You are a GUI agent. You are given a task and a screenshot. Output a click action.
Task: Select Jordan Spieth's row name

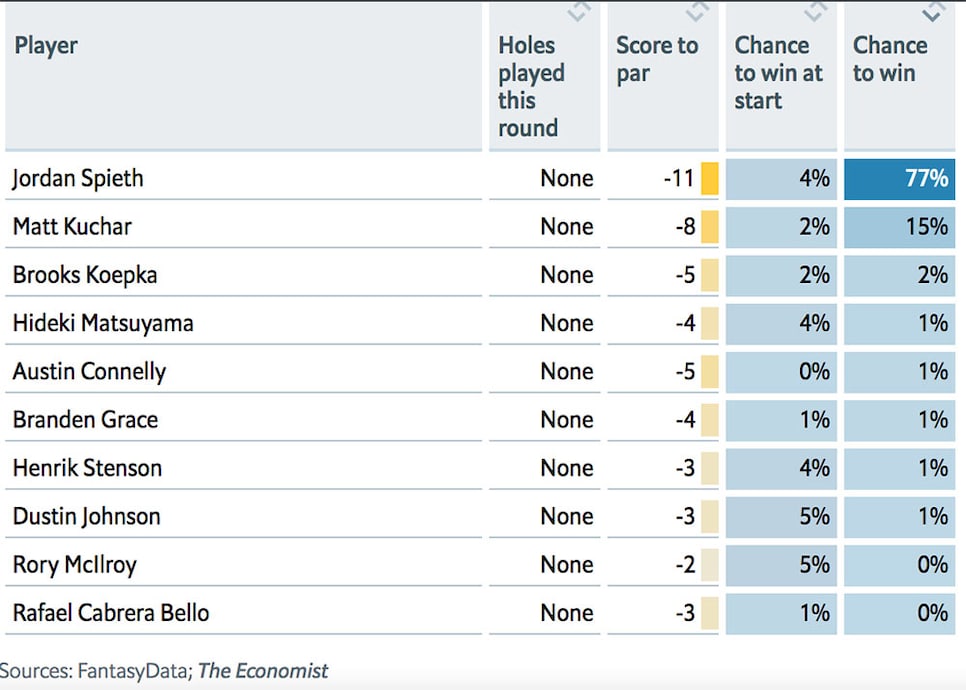click(x=78, y=179)
